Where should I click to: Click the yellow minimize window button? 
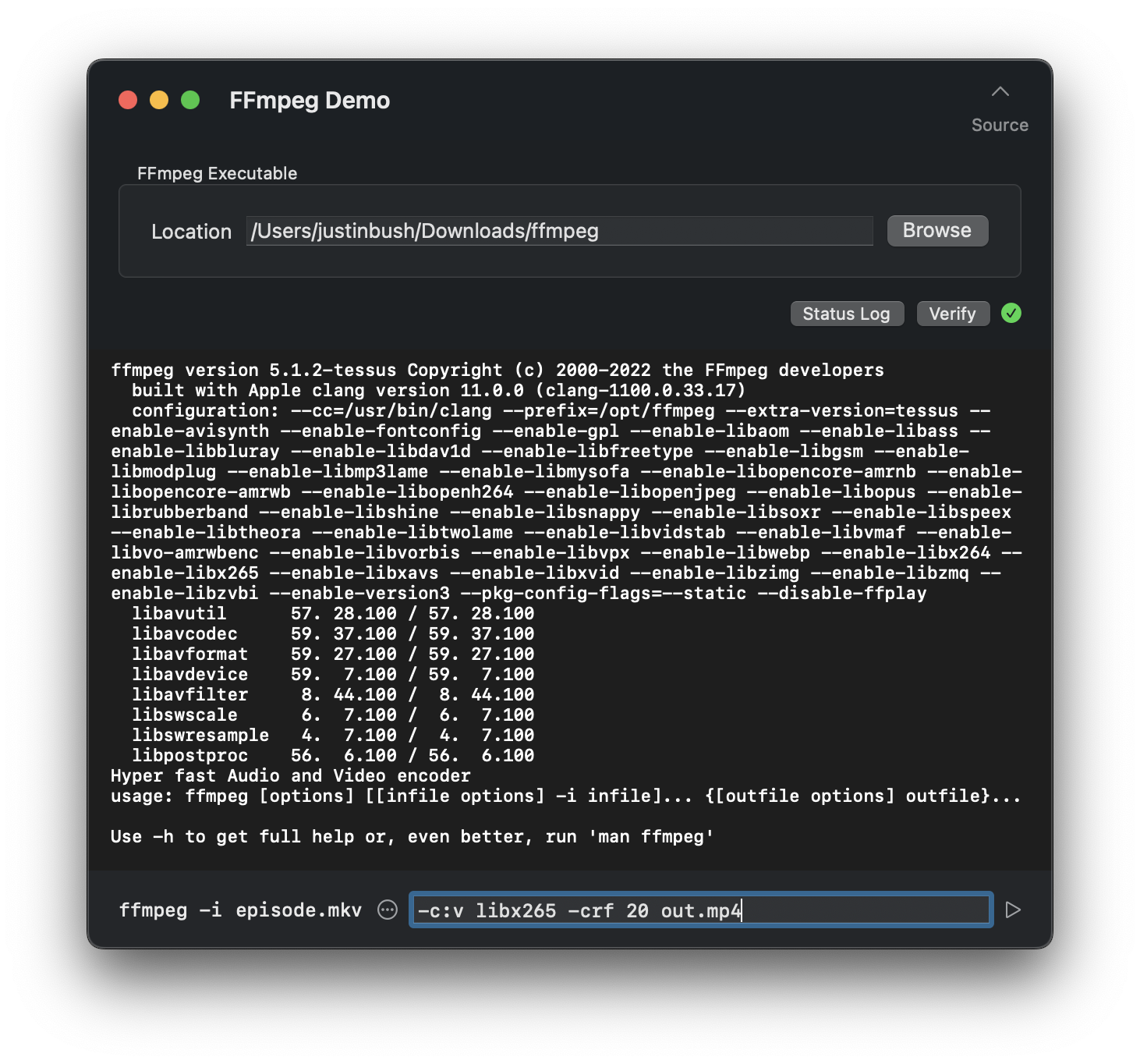coord(159,101)
